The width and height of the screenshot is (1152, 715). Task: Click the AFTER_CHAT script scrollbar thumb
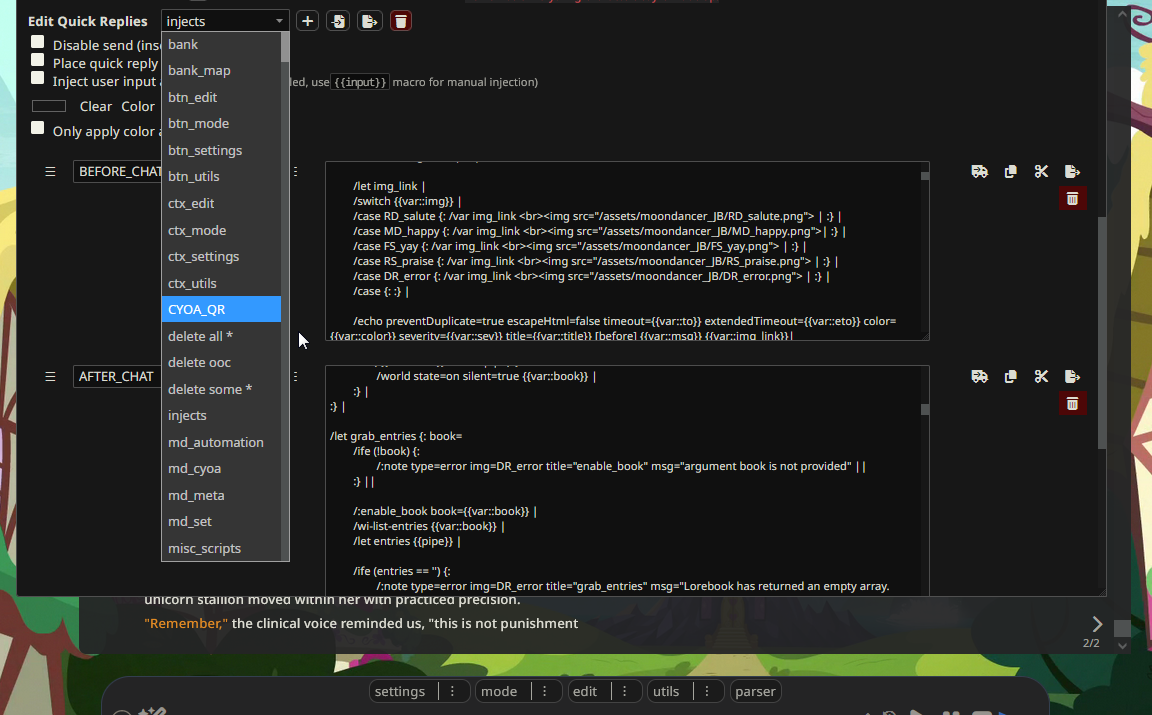pos(924,409)
